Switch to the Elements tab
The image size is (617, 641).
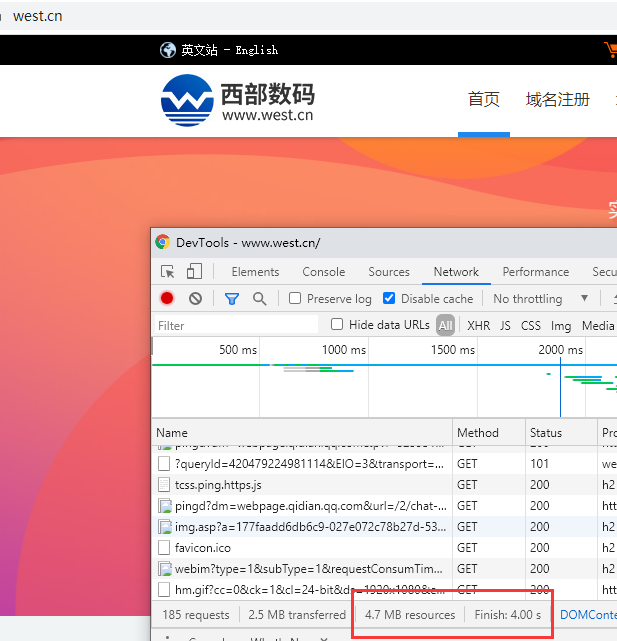pos(256,272)
